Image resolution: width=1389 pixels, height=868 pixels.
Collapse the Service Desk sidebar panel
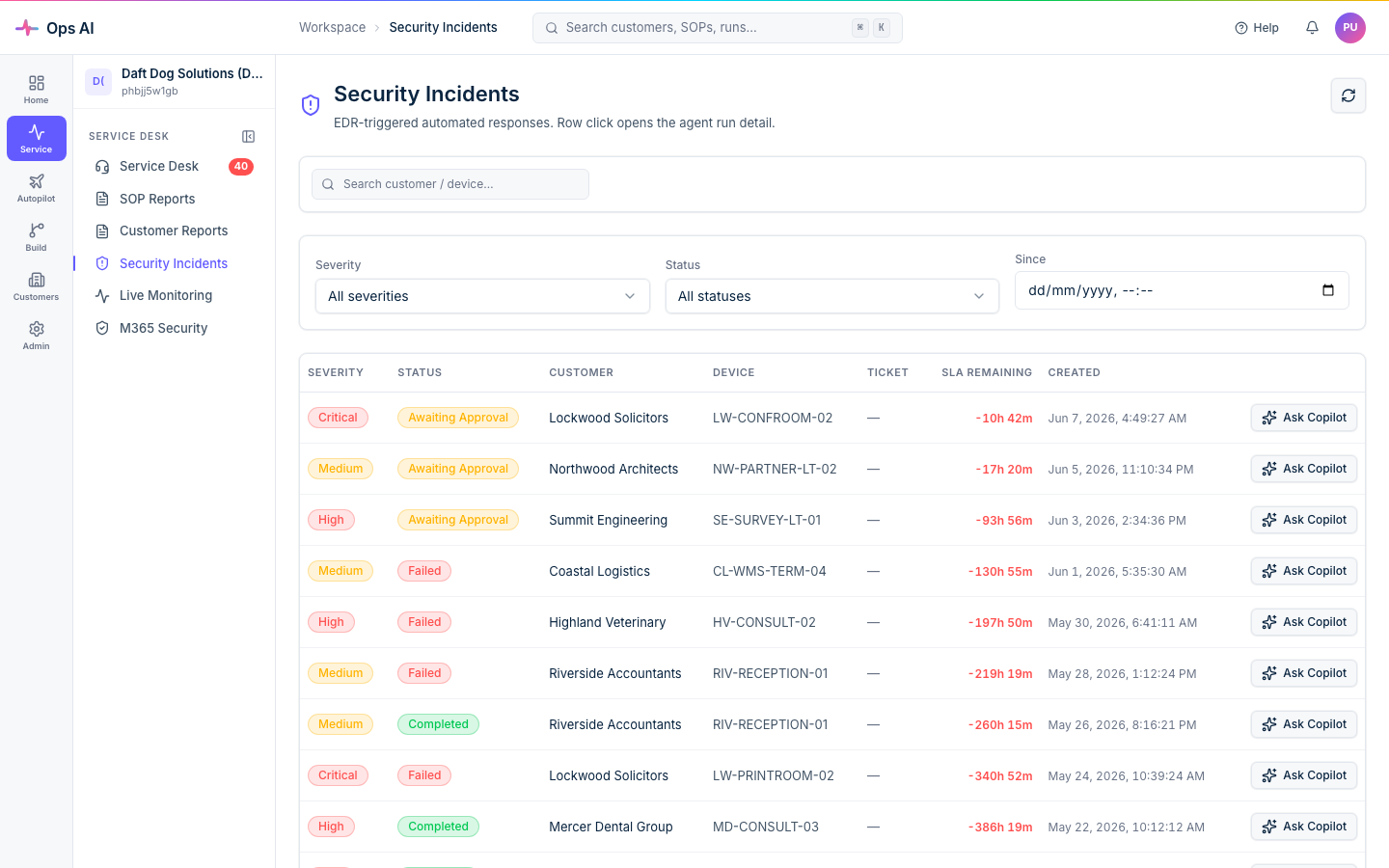click(x=248, y=136)
